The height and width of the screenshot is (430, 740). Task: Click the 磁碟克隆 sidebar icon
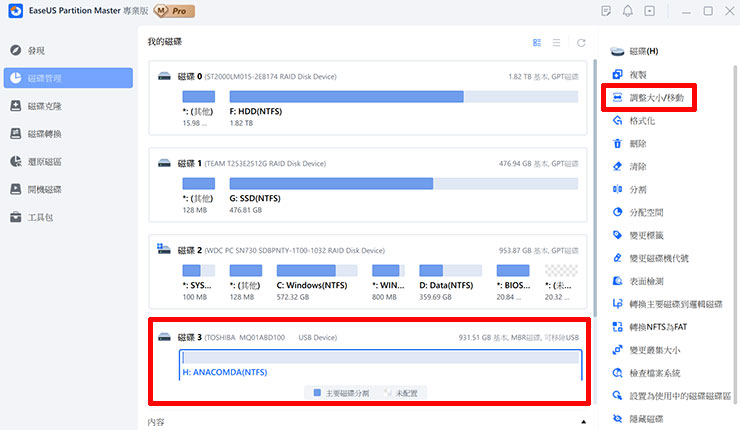(16, 106)
